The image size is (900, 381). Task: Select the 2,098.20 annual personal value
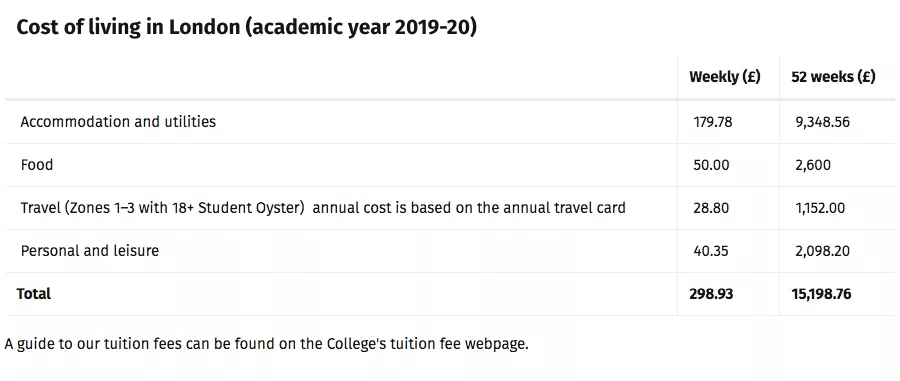822,251
